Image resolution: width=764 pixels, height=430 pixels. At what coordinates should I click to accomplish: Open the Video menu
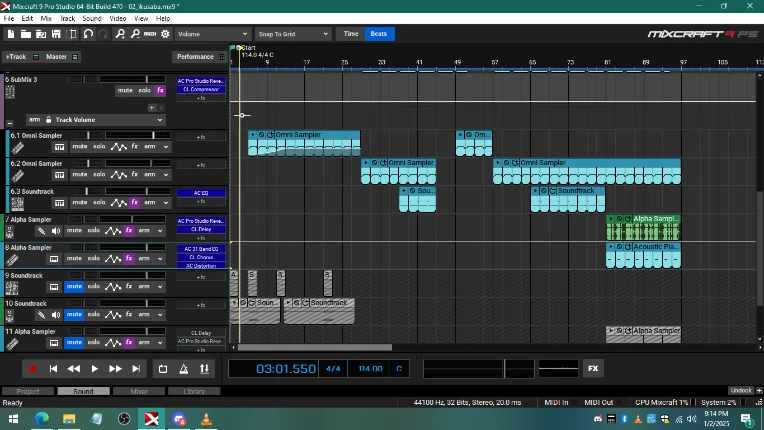(117, 19)
